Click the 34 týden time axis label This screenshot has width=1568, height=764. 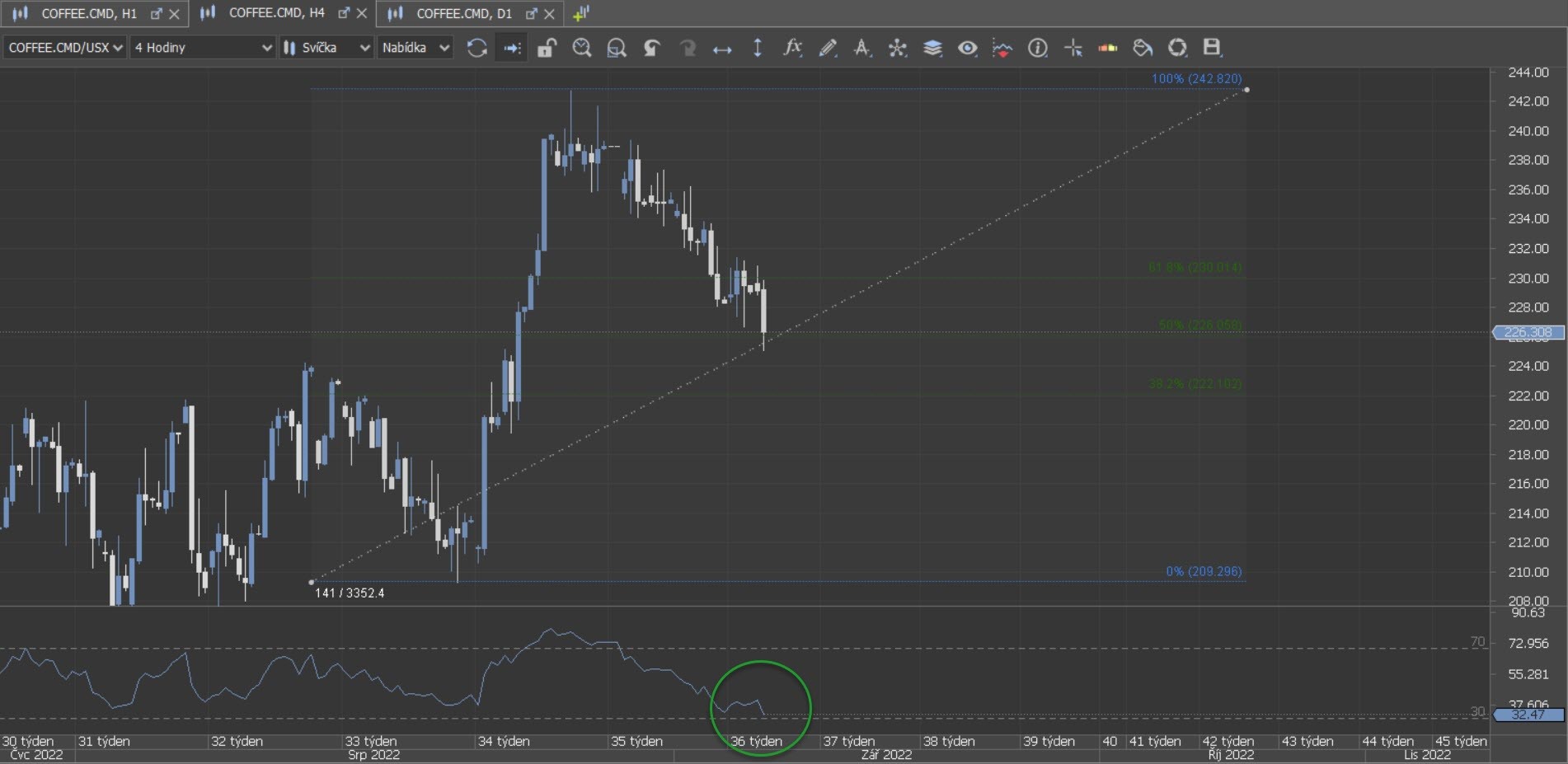[x=504, y=741]
